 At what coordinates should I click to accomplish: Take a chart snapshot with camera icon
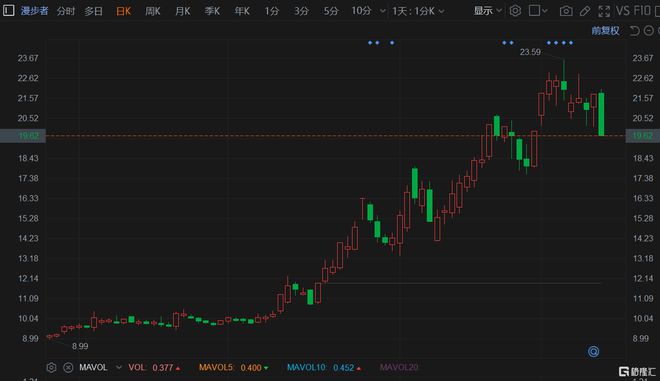566,11
